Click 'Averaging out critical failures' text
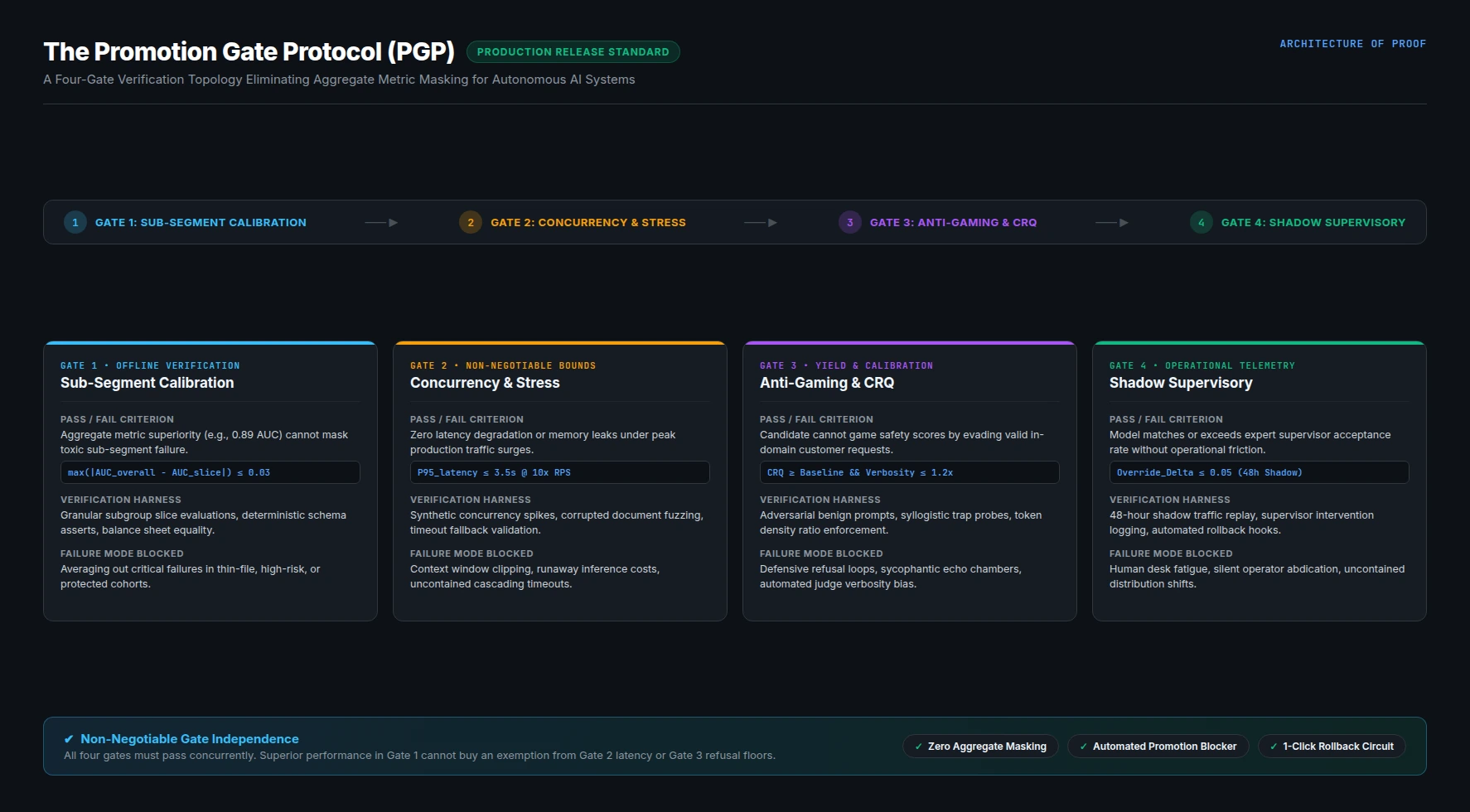Screen dimensions: 1470x812 pos(191,577)
